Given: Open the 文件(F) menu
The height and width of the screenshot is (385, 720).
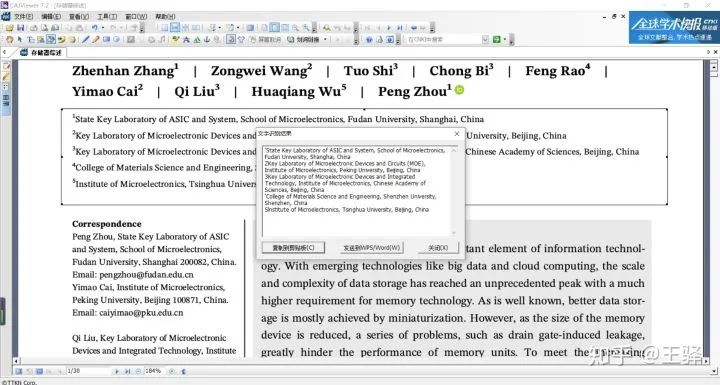Looking at the screenshot, I should click(23, 17).
